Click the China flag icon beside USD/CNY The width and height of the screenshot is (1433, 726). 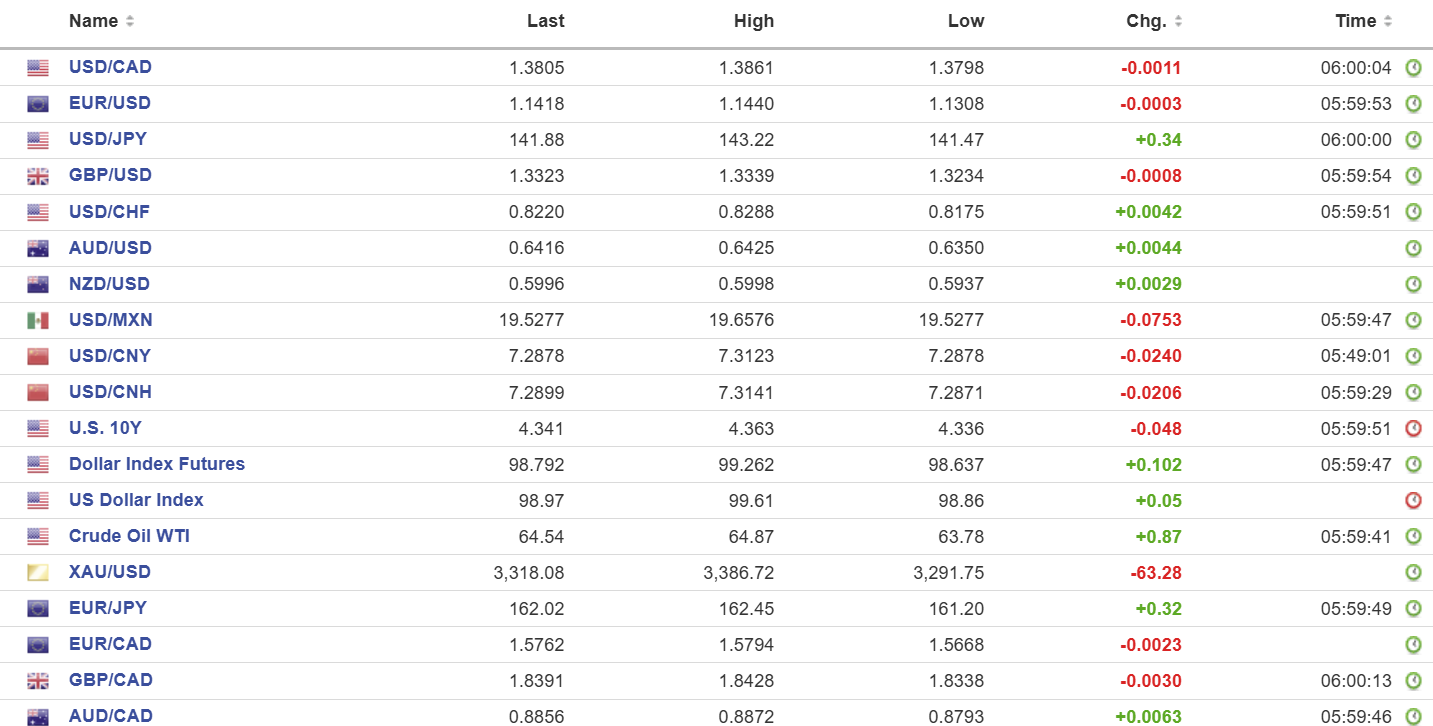pos(38,357)
